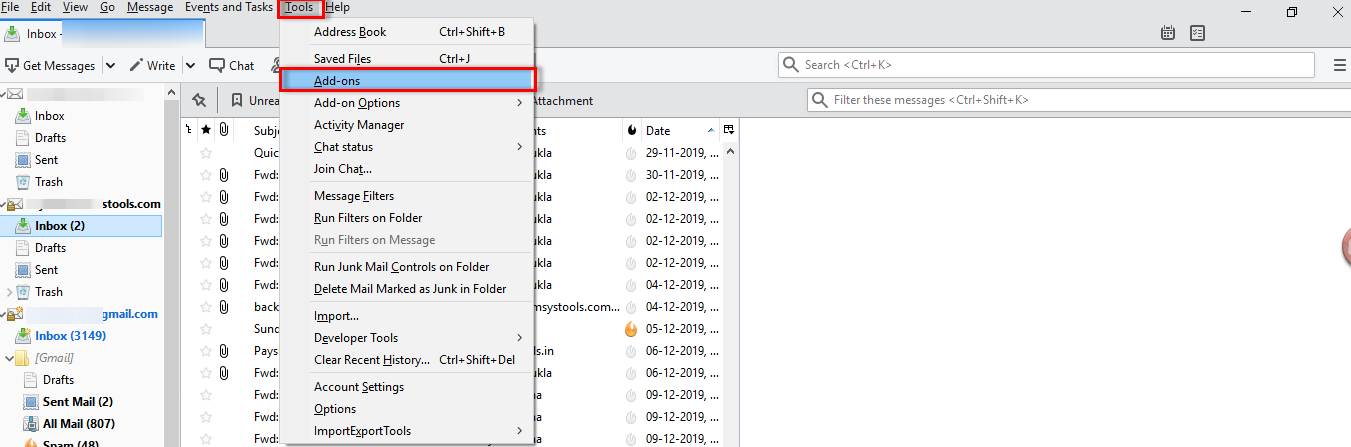Image resolution: width=1351 pixels, height=447 pixels.
Task: Star the message dated 29-11-2019
Action: point(206,153)
